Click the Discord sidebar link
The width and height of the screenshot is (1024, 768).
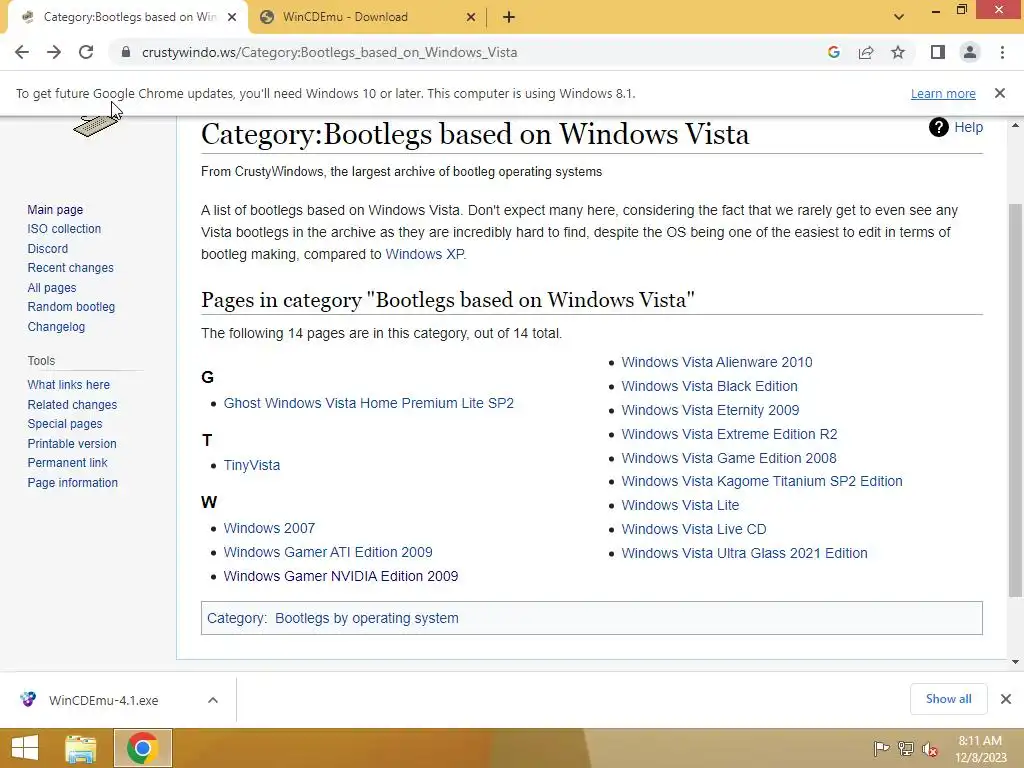coord(48,248)
